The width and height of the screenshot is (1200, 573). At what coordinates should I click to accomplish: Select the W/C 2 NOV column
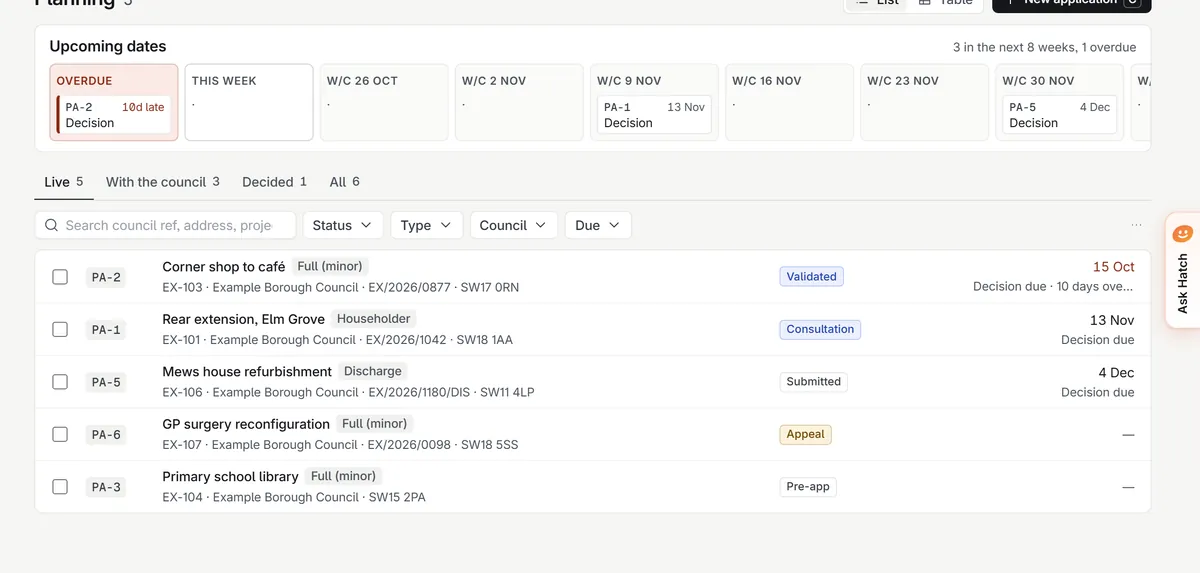519,102
